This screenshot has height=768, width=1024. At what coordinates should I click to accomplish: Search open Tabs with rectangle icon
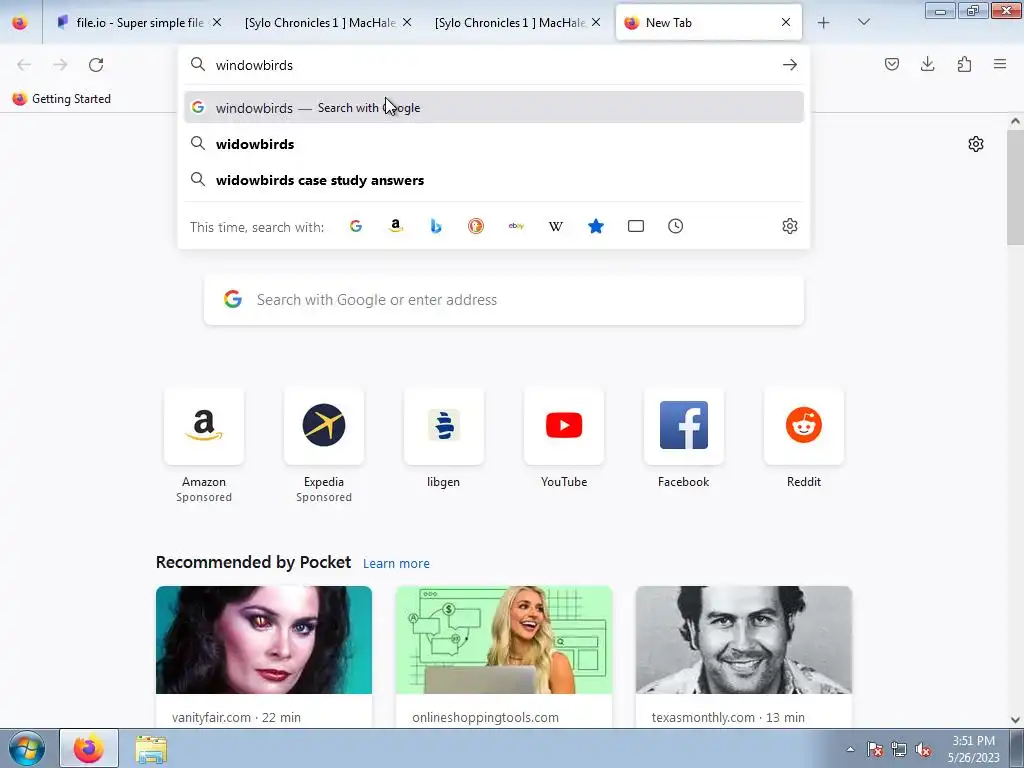(x=635, y=226)
